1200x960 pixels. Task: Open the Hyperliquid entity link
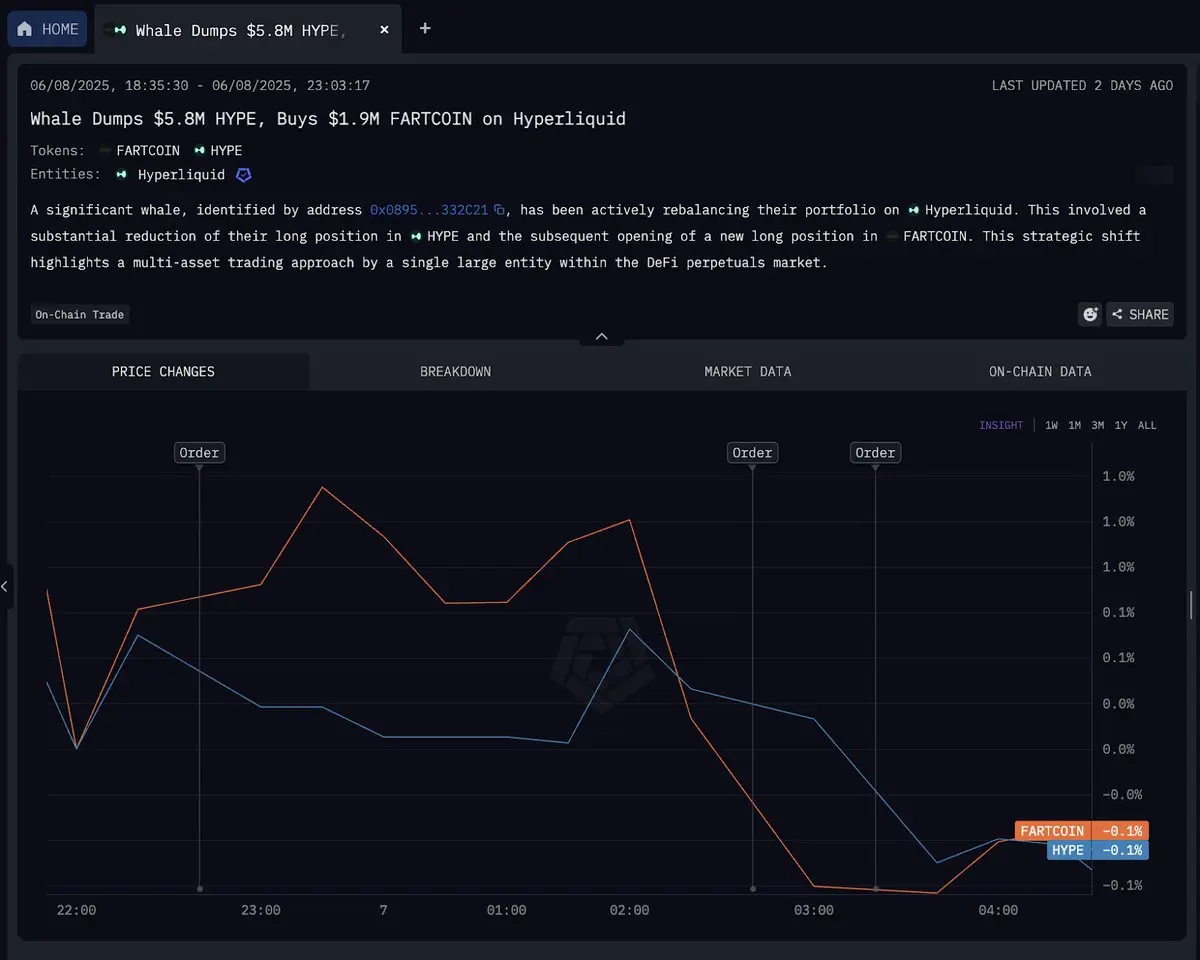pos(171,174)
